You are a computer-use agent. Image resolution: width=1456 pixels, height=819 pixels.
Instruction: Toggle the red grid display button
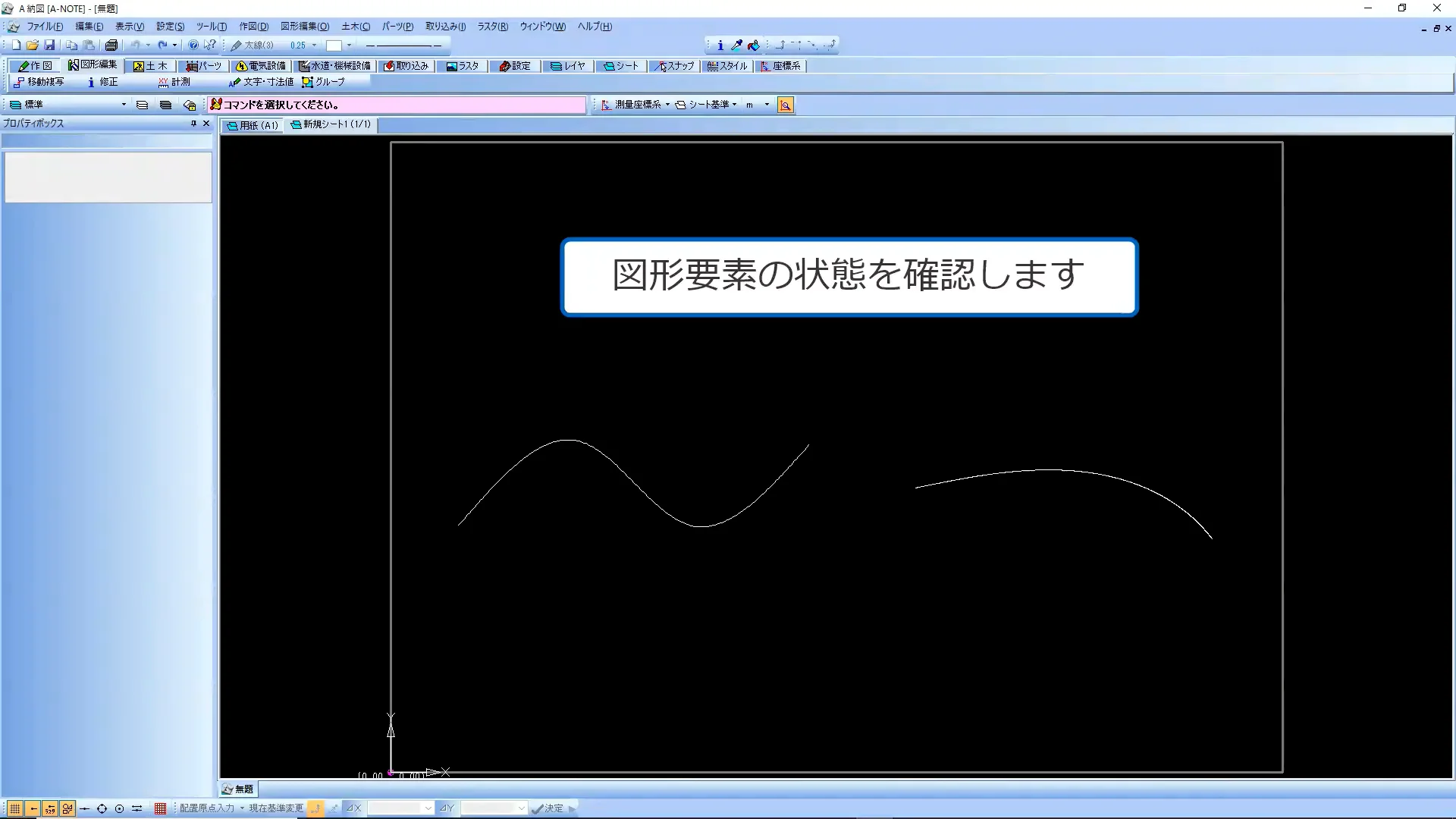coord(160,808)
